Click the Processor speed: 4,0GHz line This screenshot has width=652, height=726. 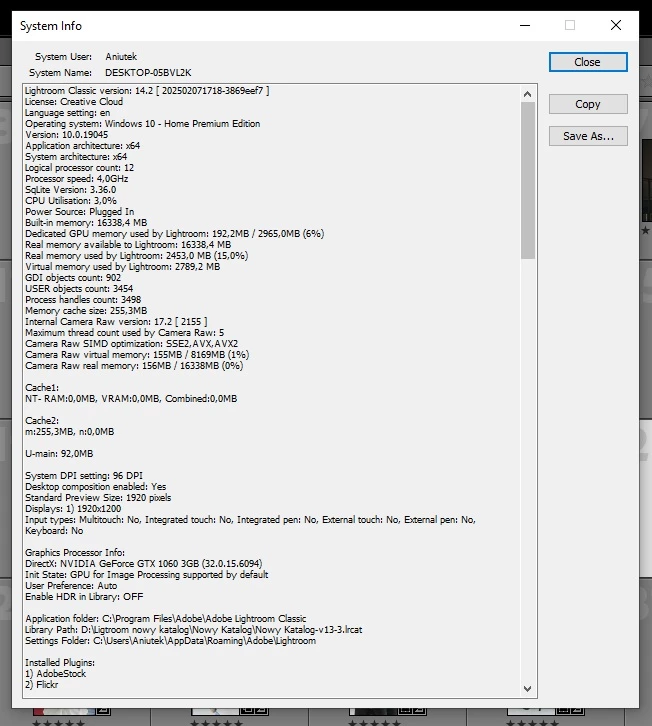(x=77, y=179)
